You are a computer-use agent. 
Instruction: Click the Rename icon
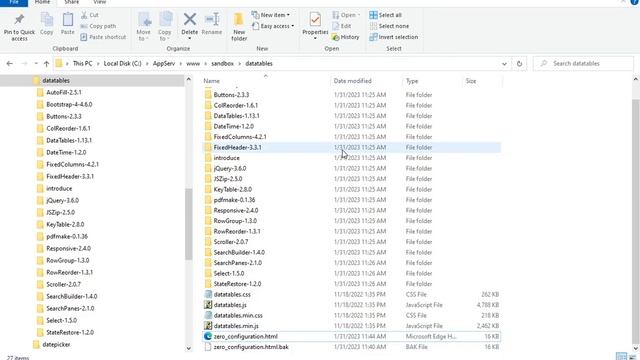pos(212,19)
